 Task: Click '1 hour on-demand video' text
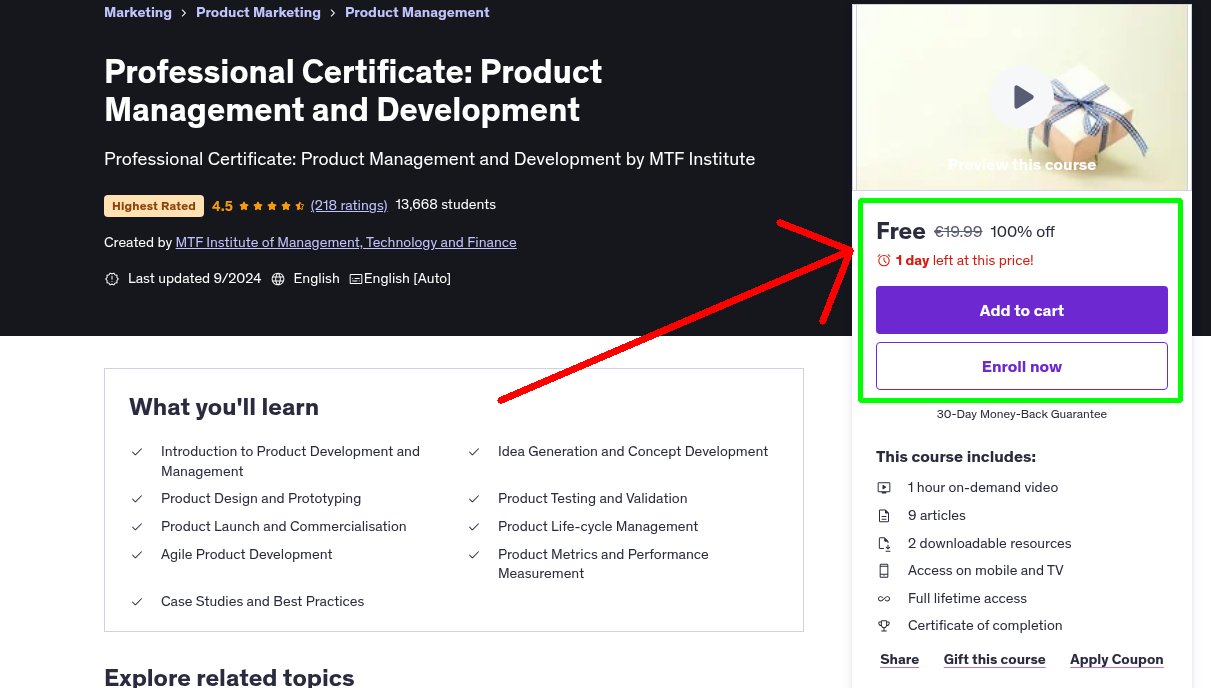tap(983, 488)
